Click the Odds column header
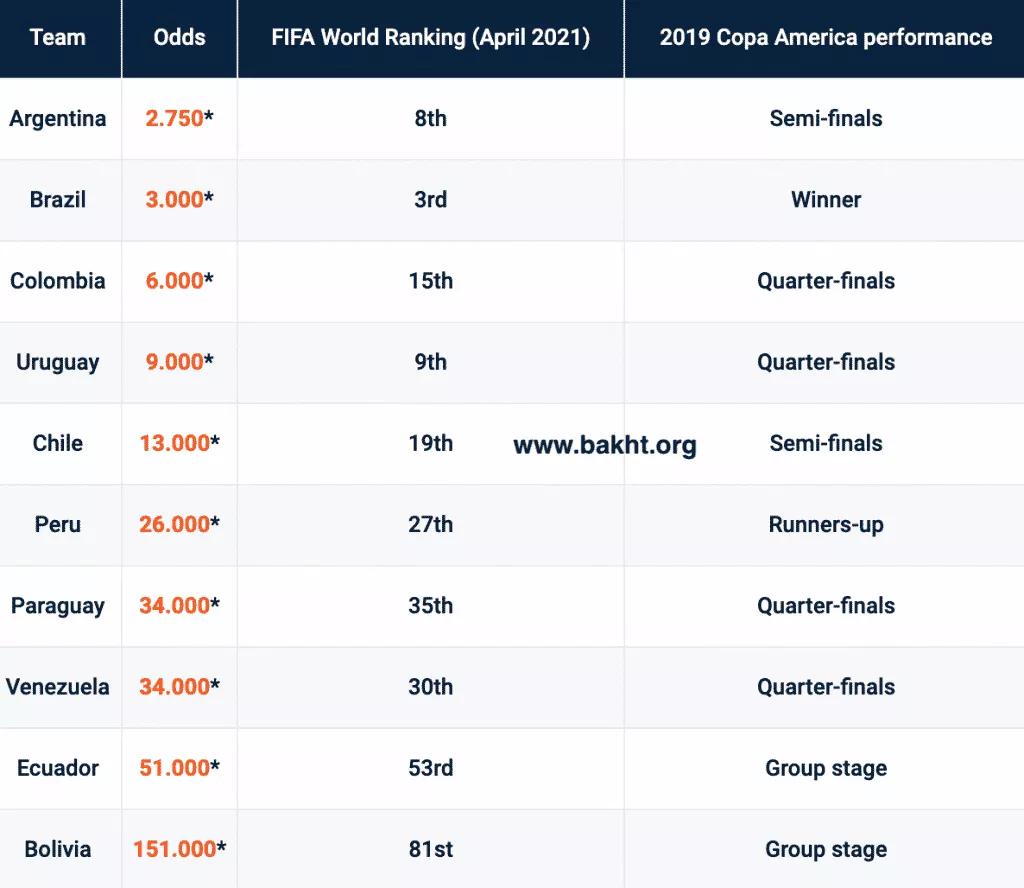The width and height of the screenshot is (1024, 888). click(180, 38)
